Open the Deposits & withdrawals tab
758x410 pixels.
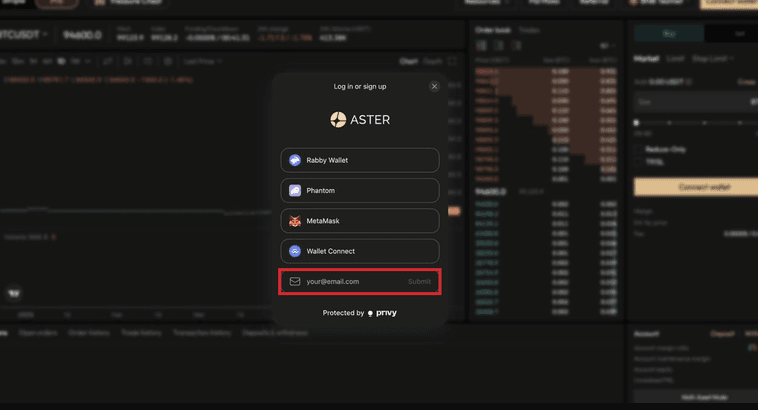point(275,333)
